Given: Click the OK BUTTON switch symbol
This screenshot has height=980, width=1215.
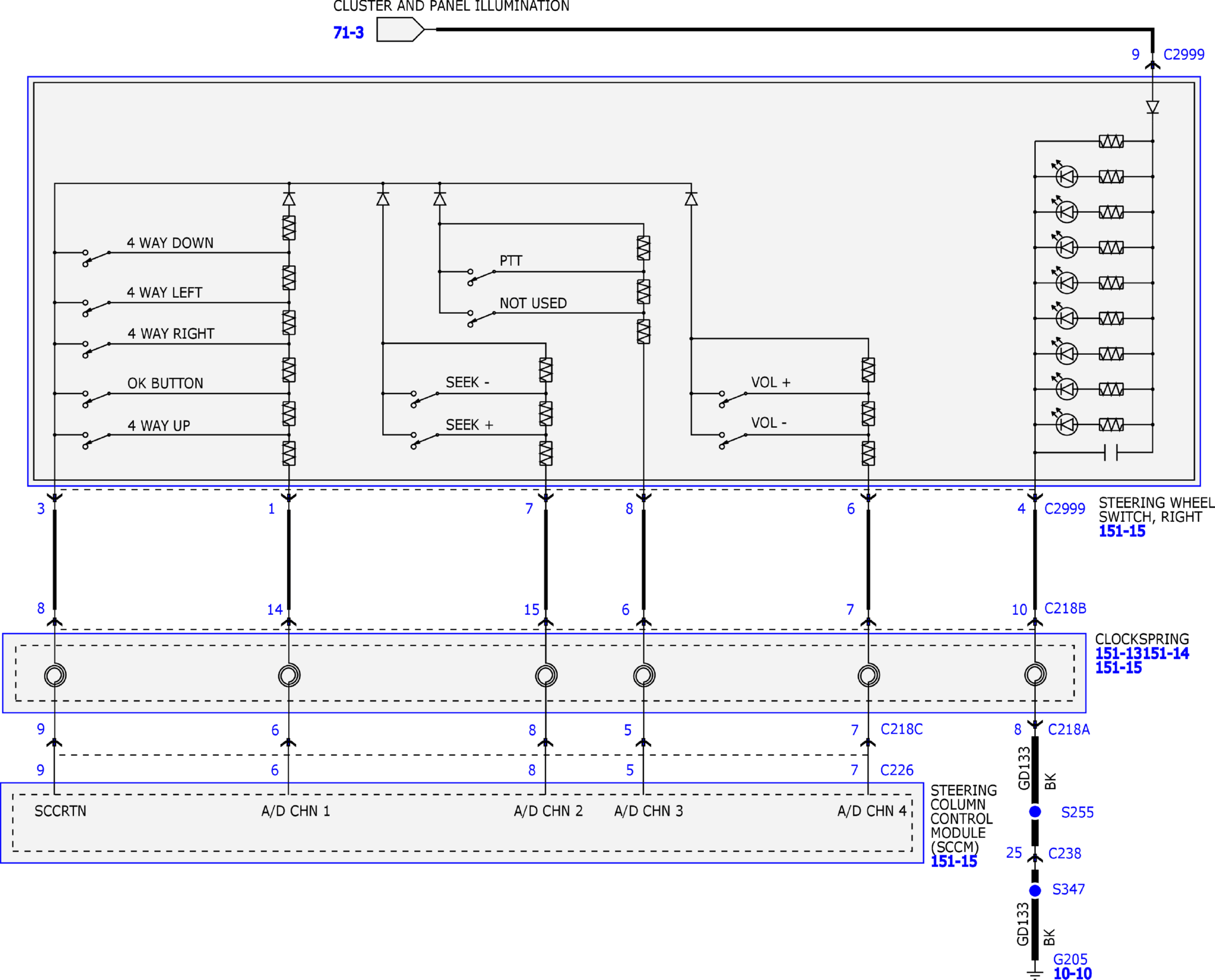Looking at the screenshot, I should click(x=97, y=399).
